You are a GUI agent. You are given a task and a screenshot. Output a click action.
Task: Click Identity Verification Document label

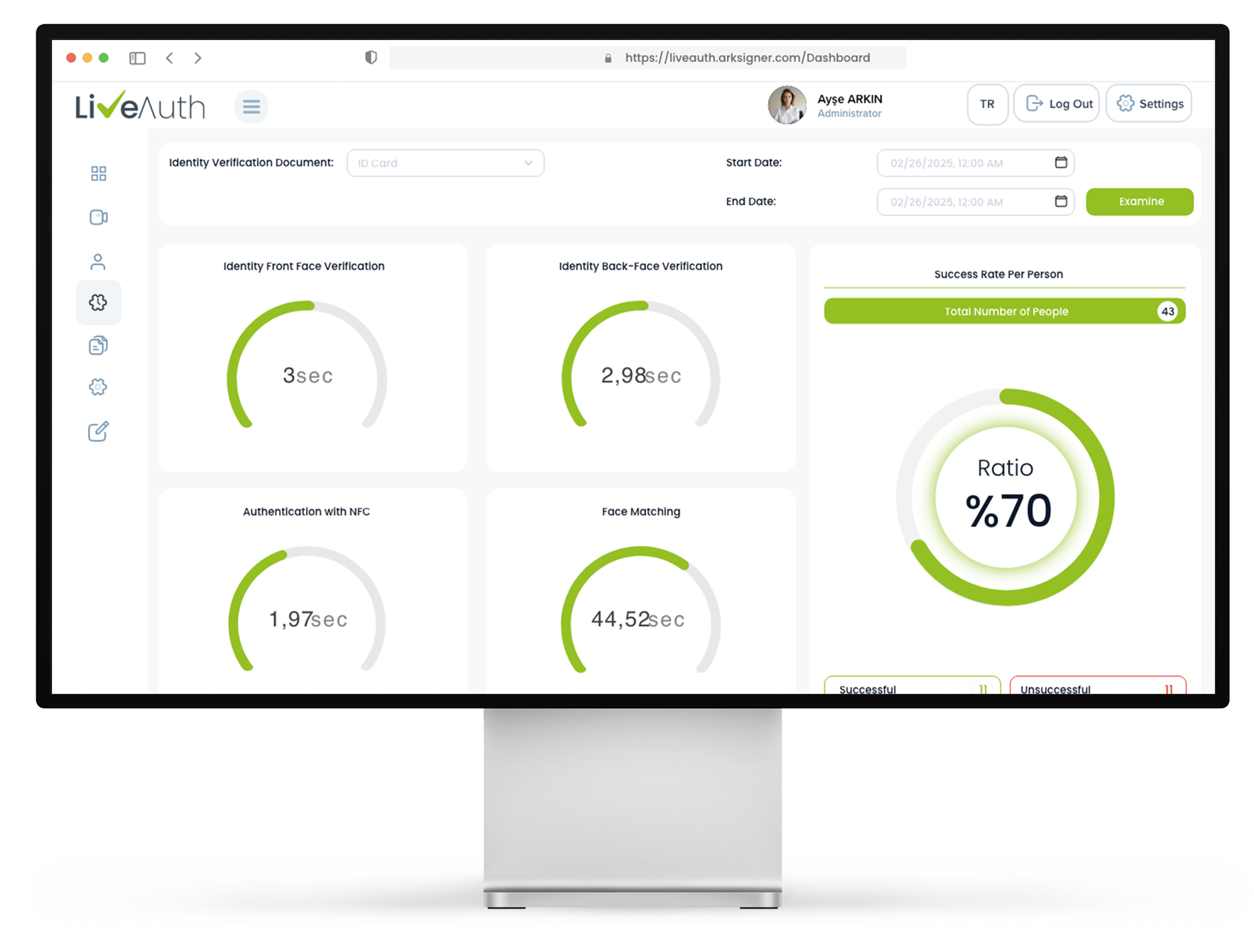pos(251,162)
